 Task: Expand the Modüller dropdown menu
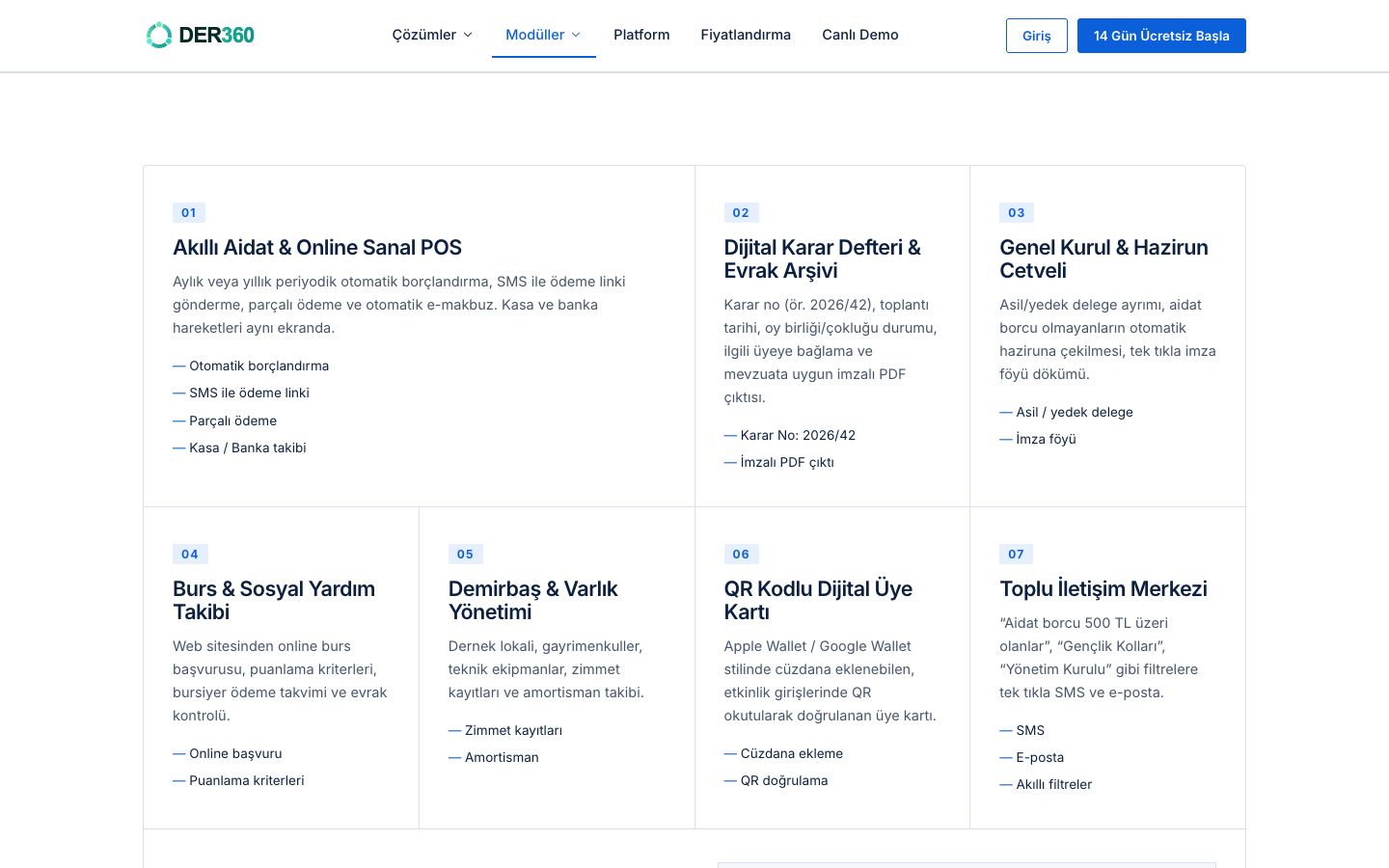pos(543,35)
